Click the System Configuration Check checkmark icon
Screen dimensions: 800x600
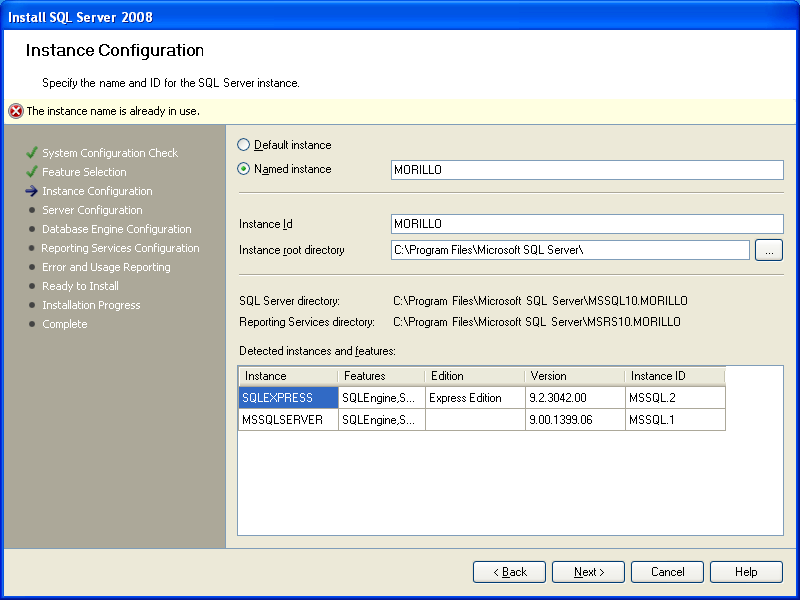pyautogui.click(x=32, y=153)
